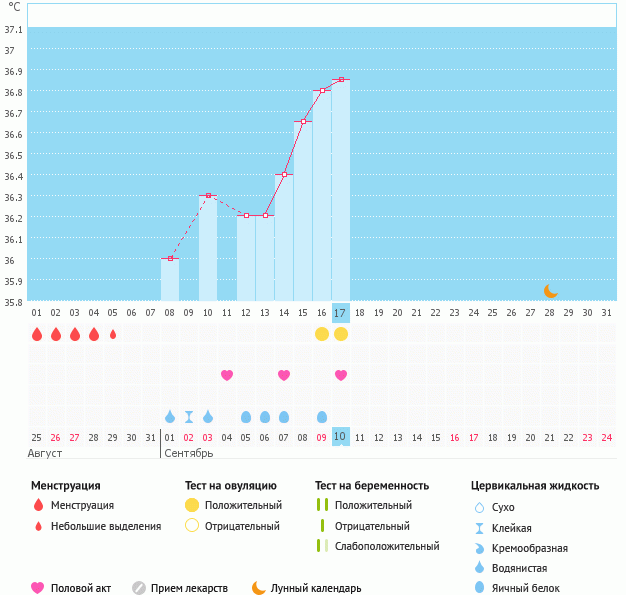The height and width of the screenshot is (595, 626).
Task: Click the "Прием лекарств" legend label
Action: tap(189, 588)
